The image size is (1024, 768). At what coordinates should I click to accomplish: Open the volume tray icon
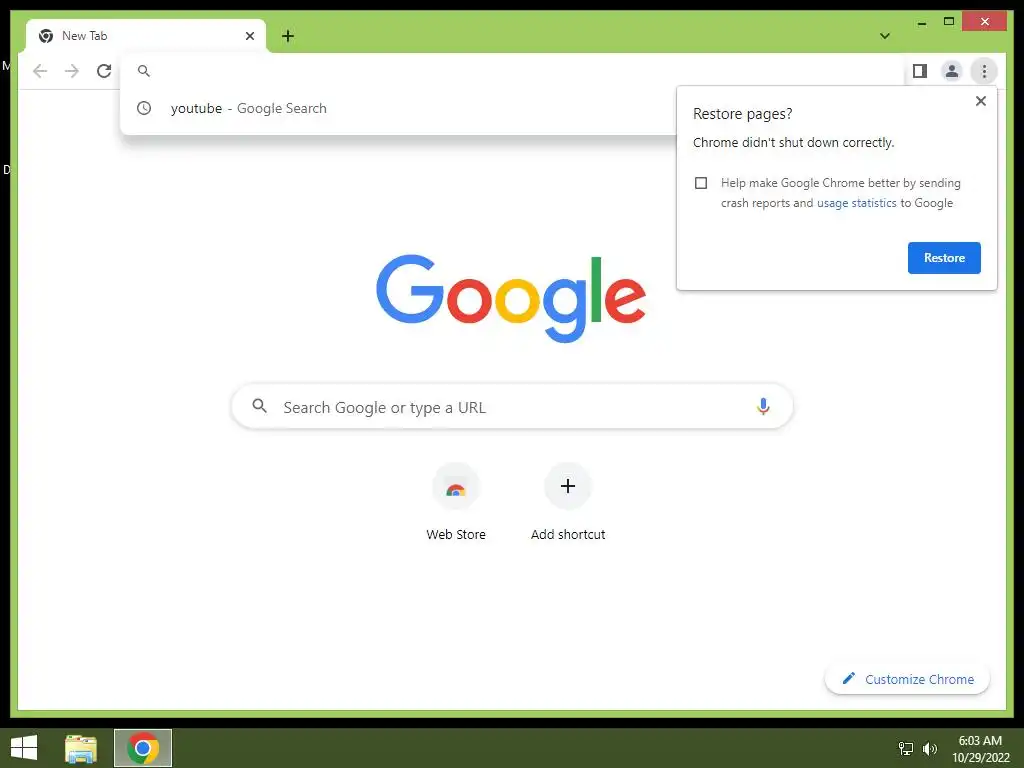click(929, 748)
